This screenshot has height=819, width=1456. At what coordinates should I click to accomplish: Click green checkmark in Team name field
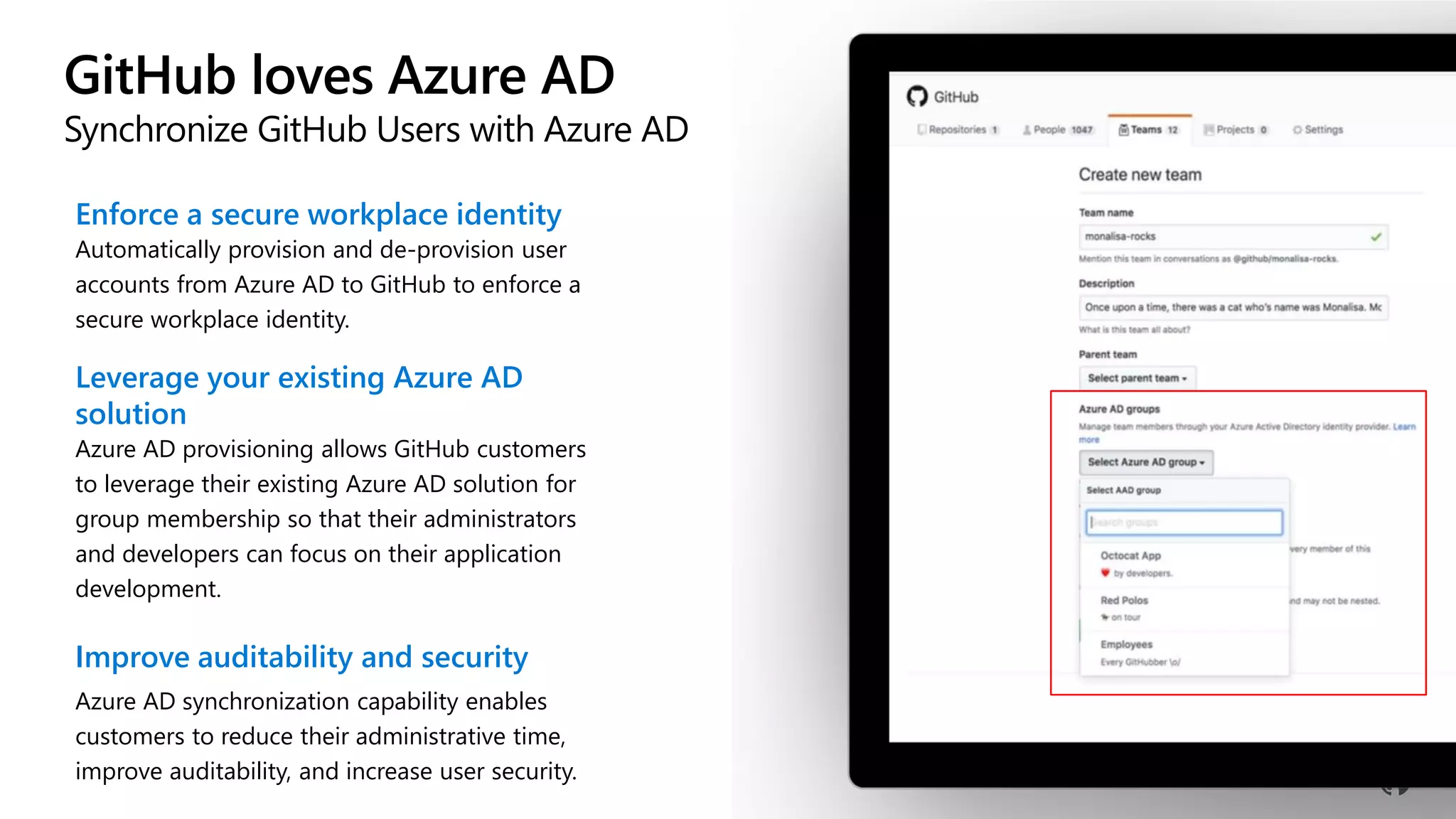(x=1376, y=237)
